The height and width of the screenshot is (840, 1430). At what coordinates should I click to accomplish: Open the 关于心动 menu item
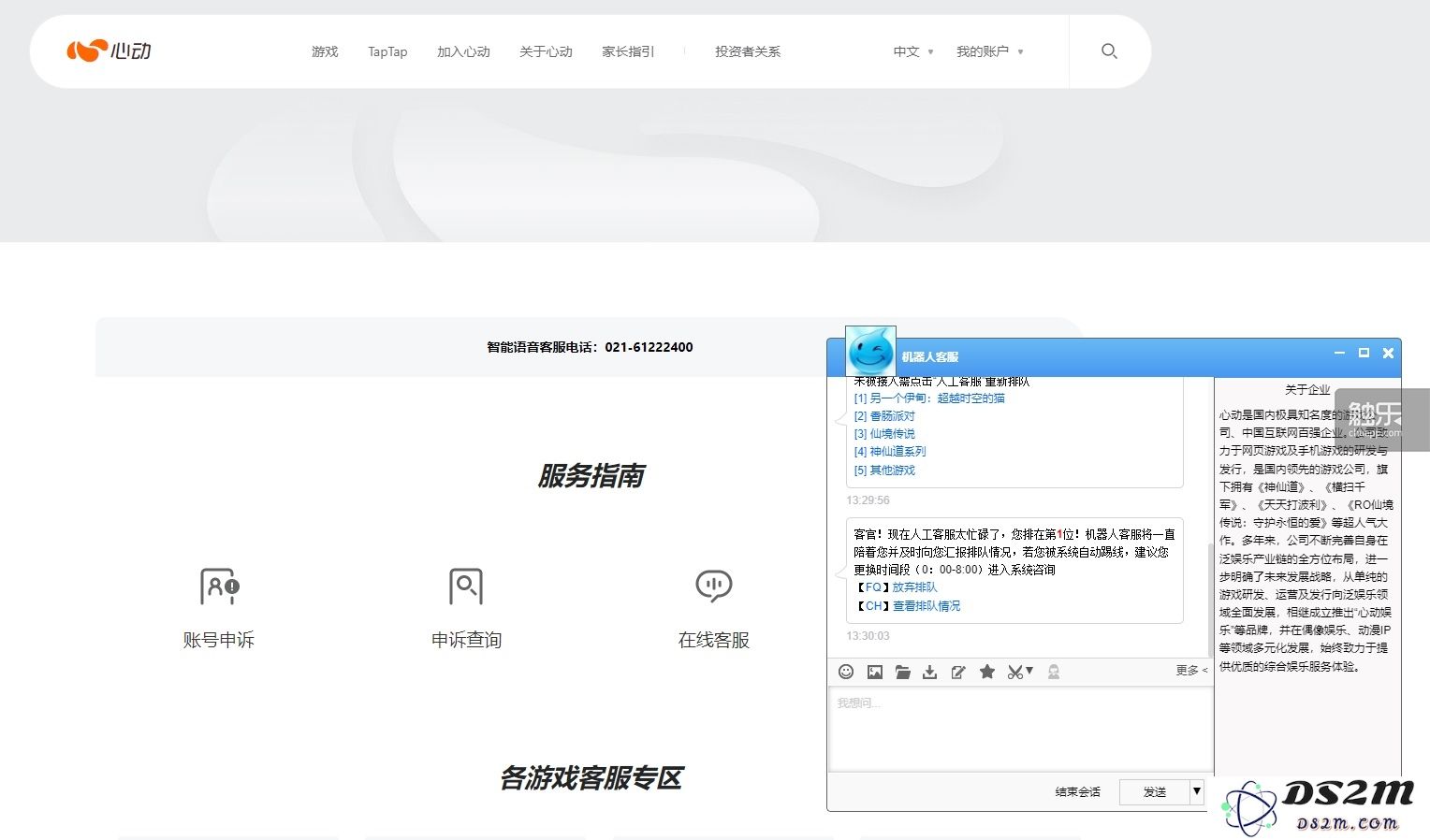(x=546, y=51)
